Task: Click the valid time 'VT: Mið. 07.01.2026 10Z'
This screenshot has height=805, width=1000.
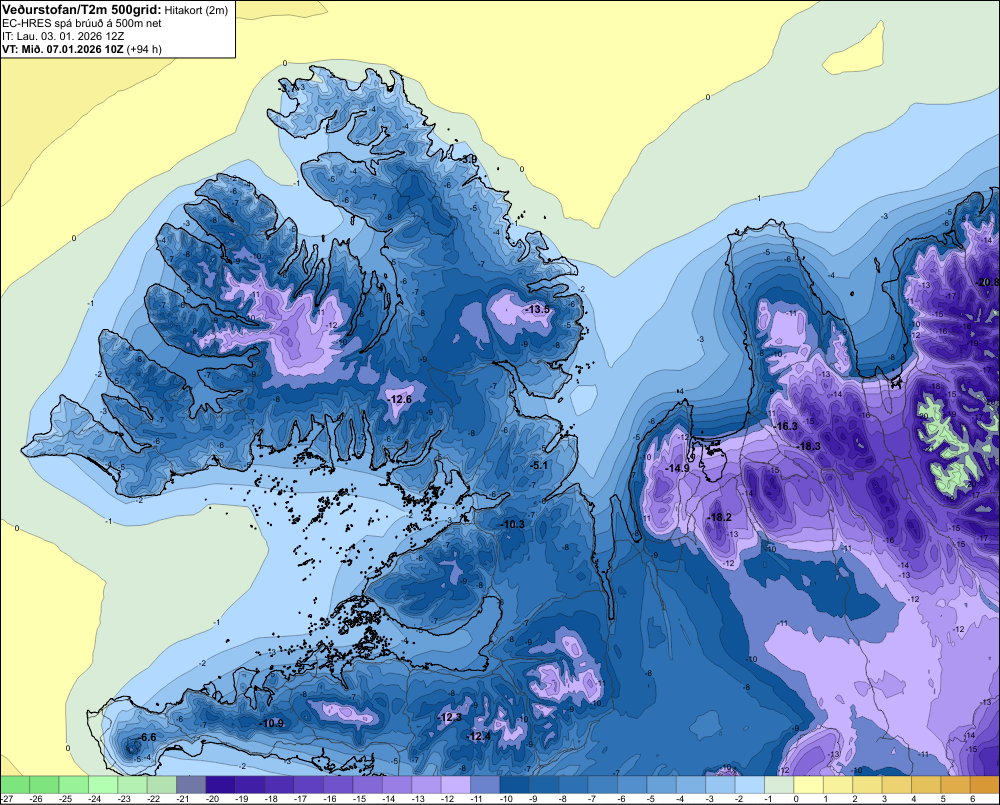Action: coord(63,49)
